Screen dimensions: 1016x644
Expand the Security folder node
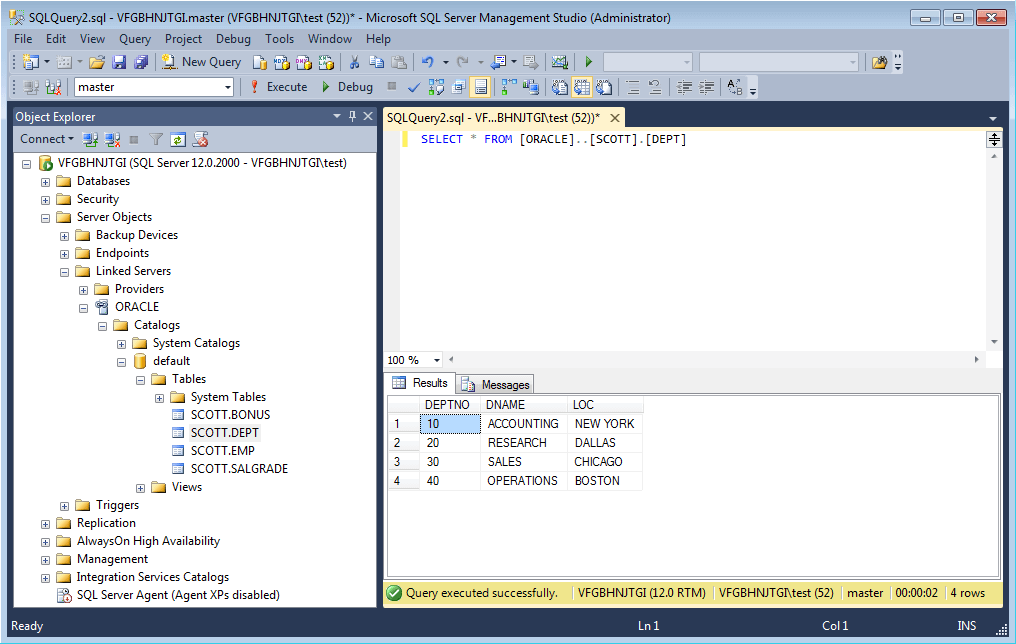point(45,200)
